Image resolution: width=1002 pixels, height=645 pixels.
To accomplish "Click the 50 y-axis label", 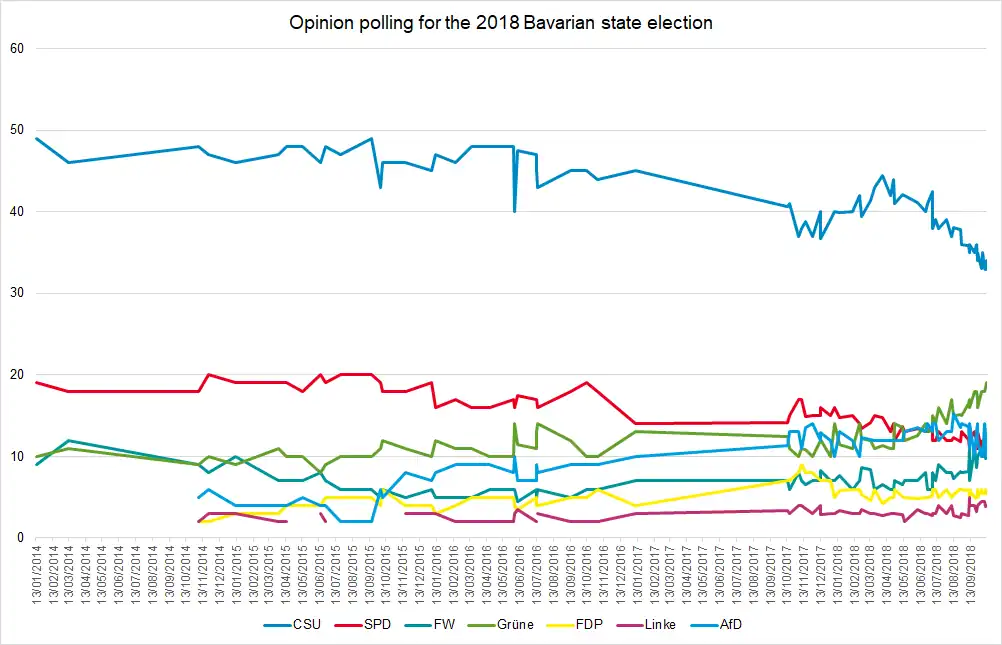I will coord(16,130).
